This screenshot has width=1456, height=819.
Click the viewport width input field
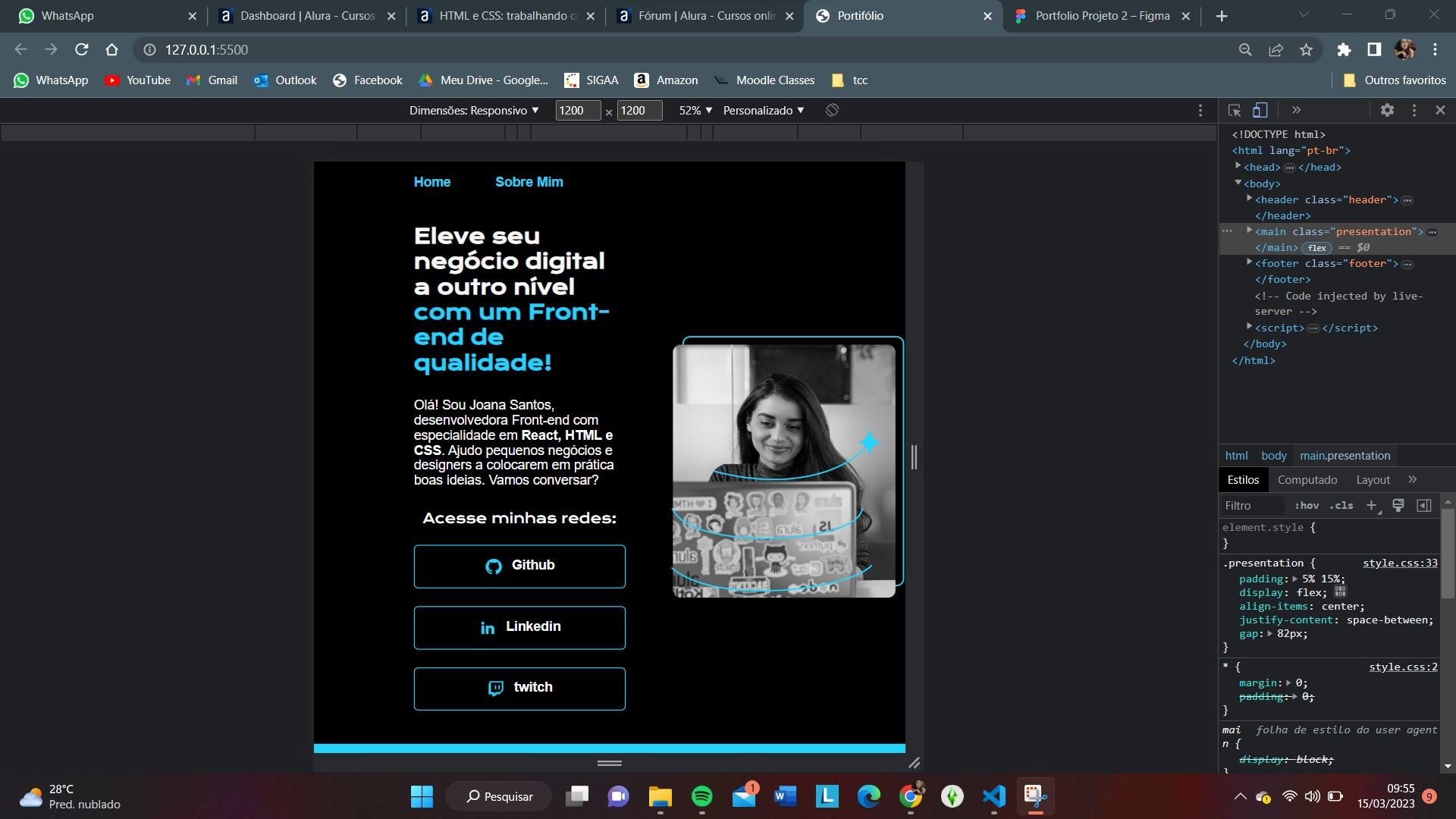[578, 111]
